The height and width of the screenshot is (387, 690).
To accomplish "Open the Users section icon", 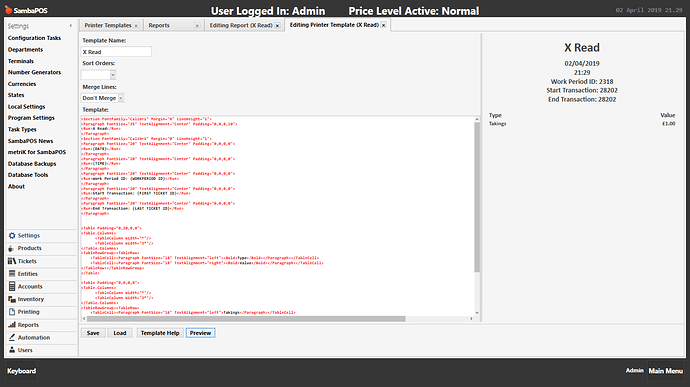I will click(x=12, y=350).
